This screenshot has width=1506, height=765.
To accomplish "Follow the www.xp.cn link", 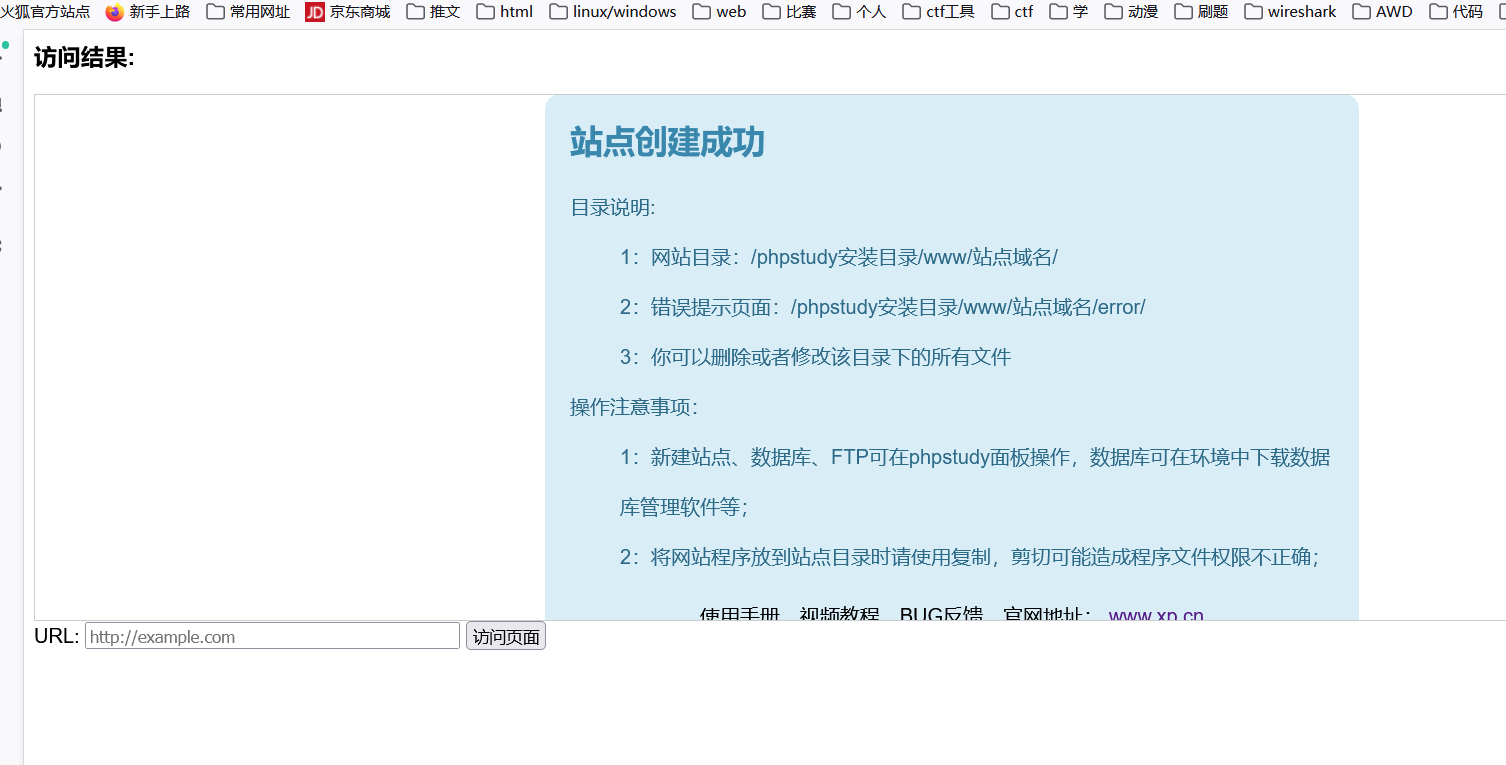I will (x=1156, y=616).
